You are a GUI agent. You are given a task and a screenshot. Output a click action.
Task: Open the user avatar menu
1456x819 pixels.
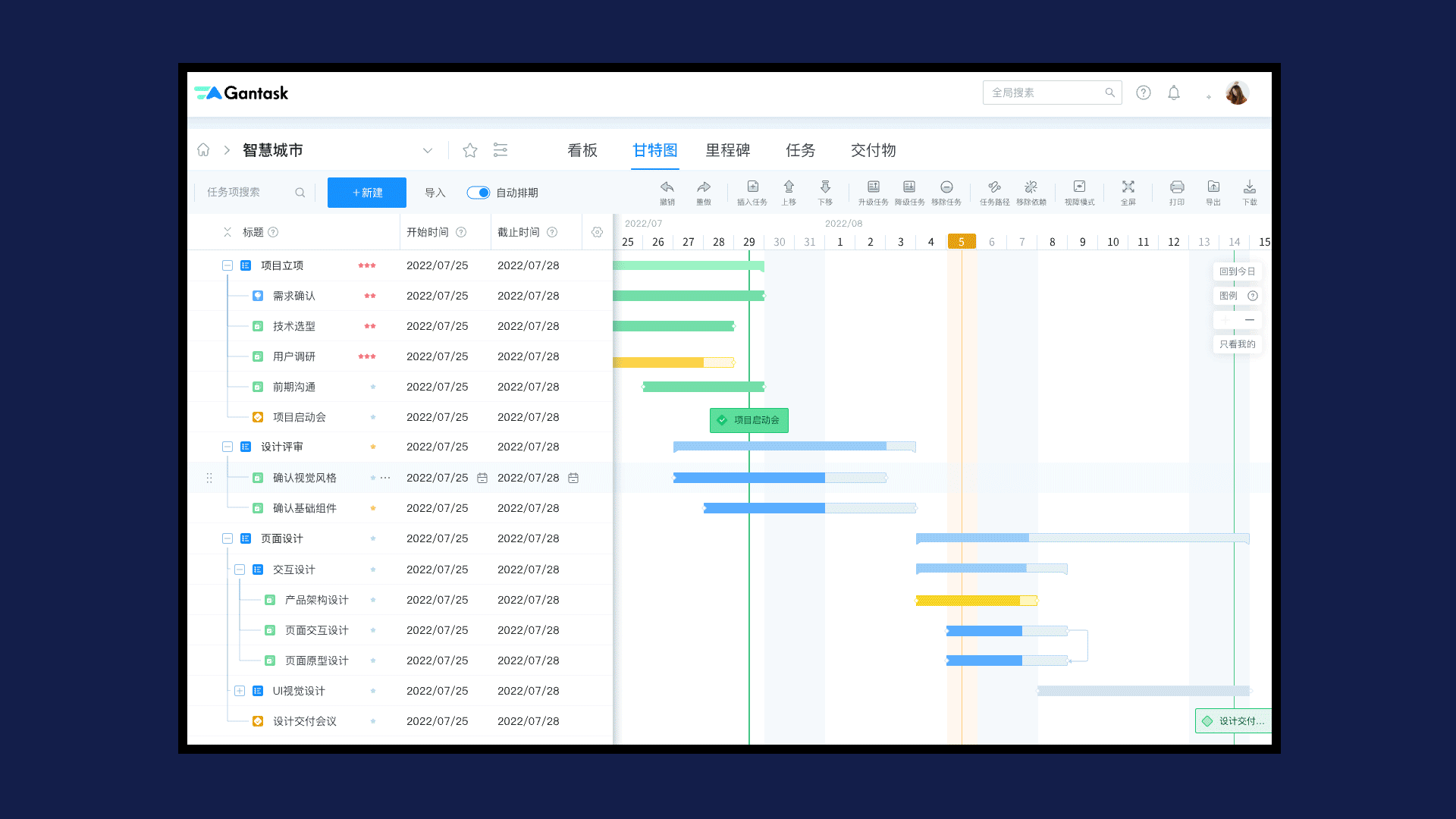tap(1237, 93)
